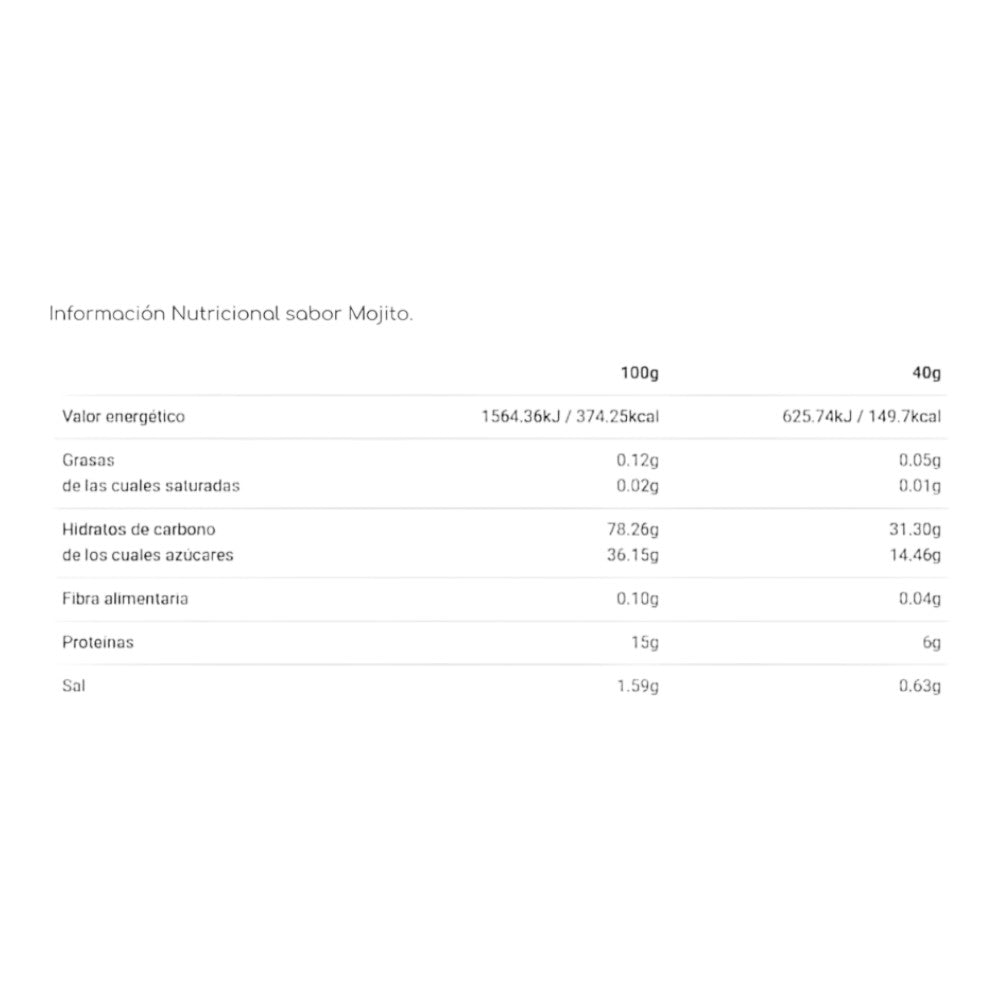Select the 0.02g saturated fat value
1000x1000 pixels.
[639, 486]
